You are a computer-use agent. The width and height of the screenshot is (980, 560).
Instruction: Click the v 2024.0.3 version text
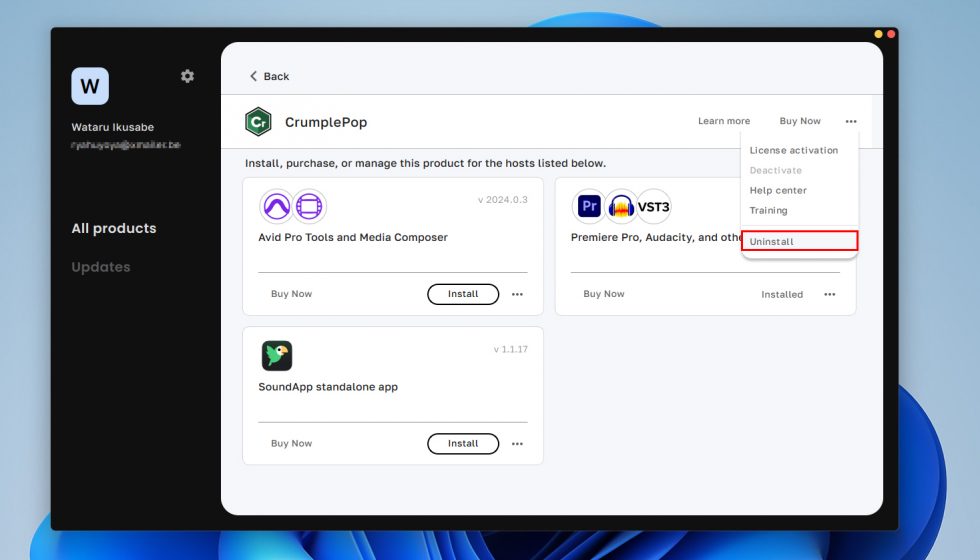point(502,200)
